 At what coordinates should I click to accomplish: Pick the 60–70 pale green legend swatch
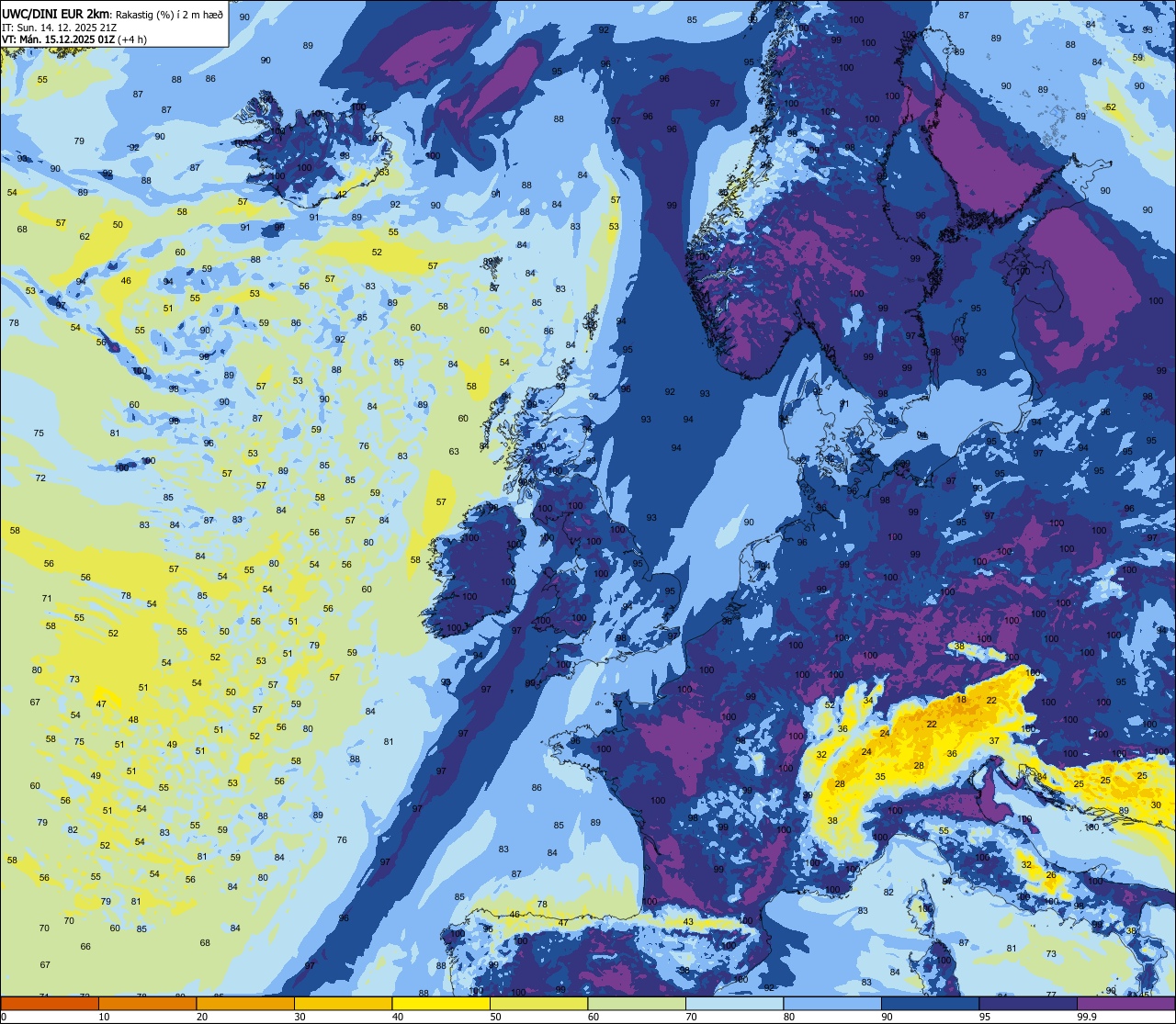click(x=637, y=1004)
